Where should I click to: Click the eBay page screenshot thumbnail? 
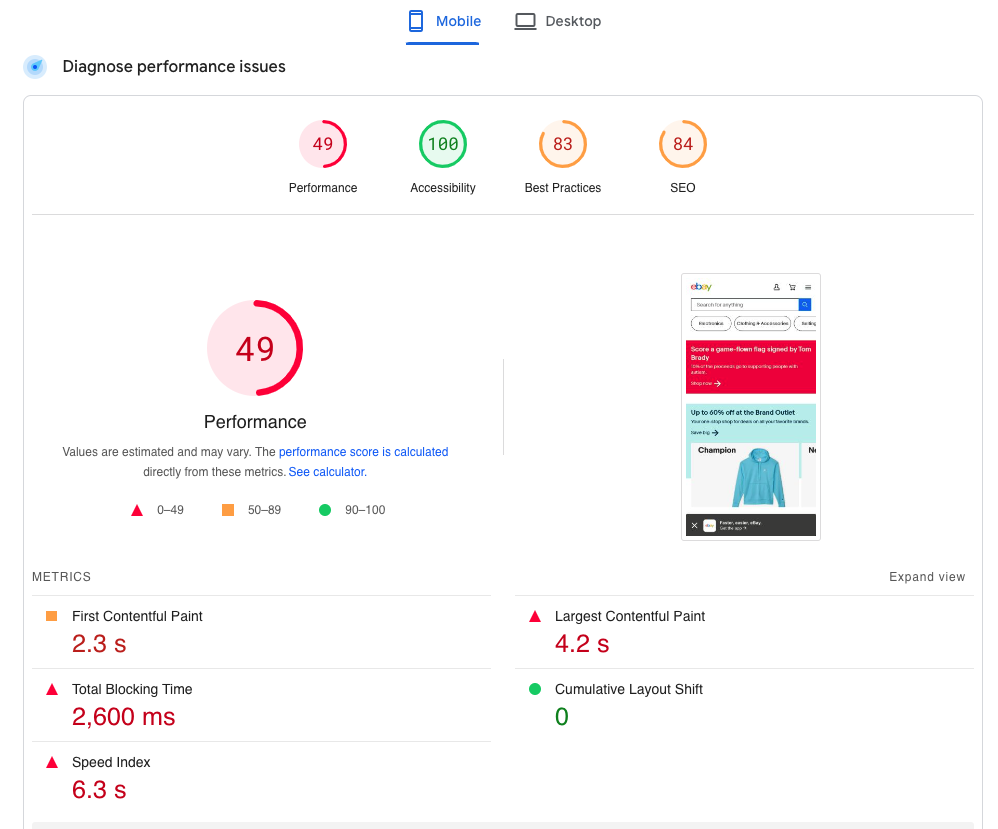pos(750,406)
